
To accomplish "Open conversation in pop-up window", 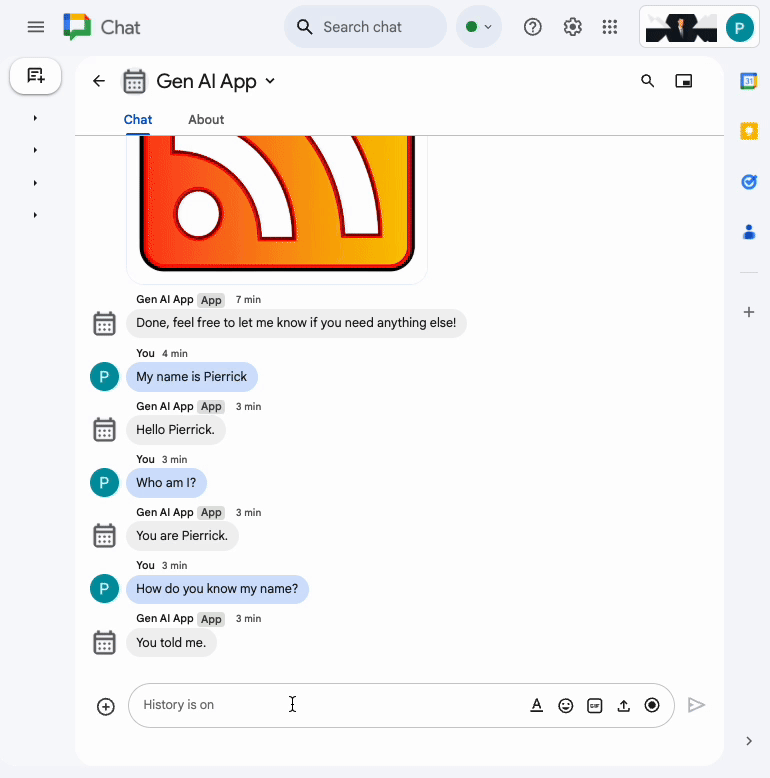I will 684,82.
